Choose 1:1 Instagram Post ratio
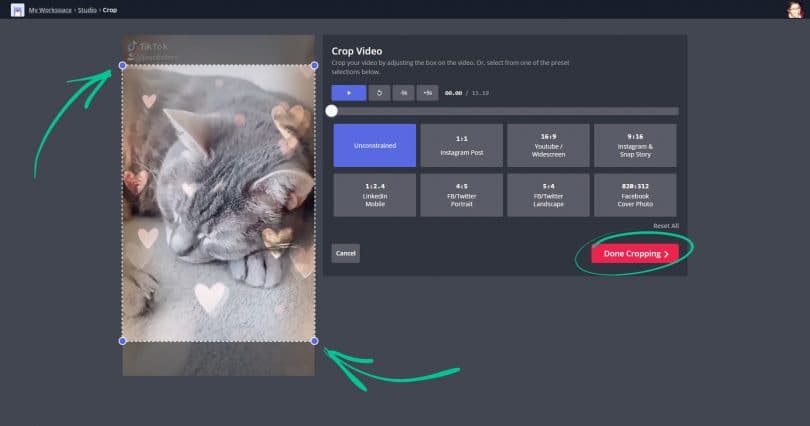Viewport: 810px width, 426px height. [x=461, y=145]
